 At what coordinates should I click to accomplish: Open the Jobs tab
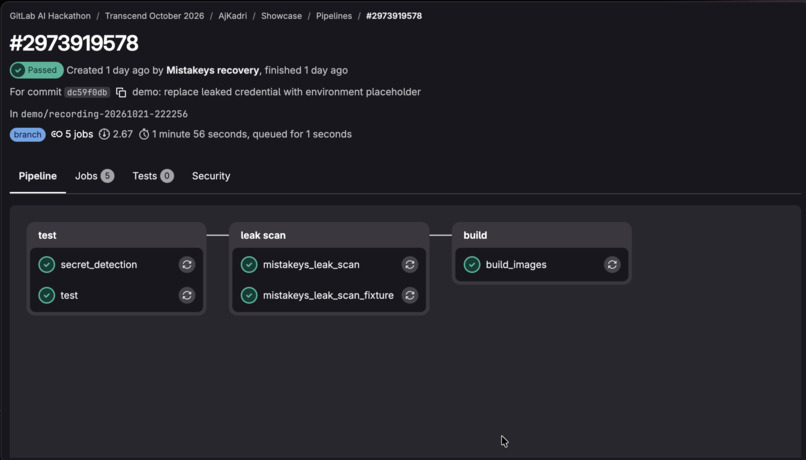click(94, 176)
